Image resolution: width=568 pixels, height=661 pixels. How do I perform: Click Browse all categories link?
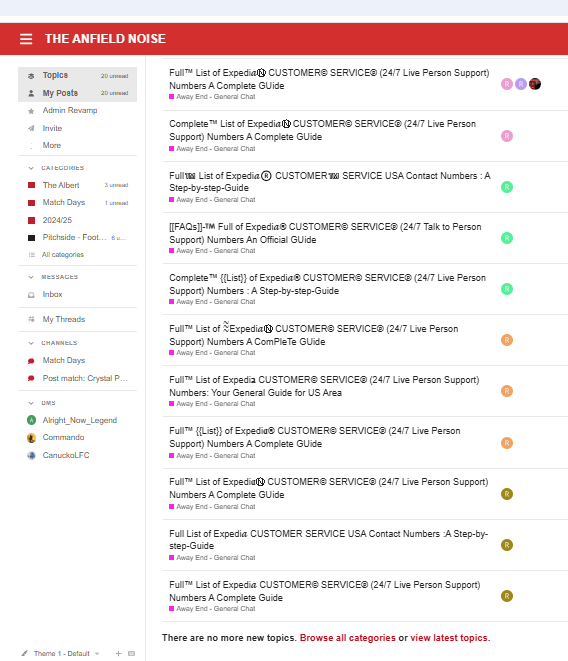tap(347, 638)
